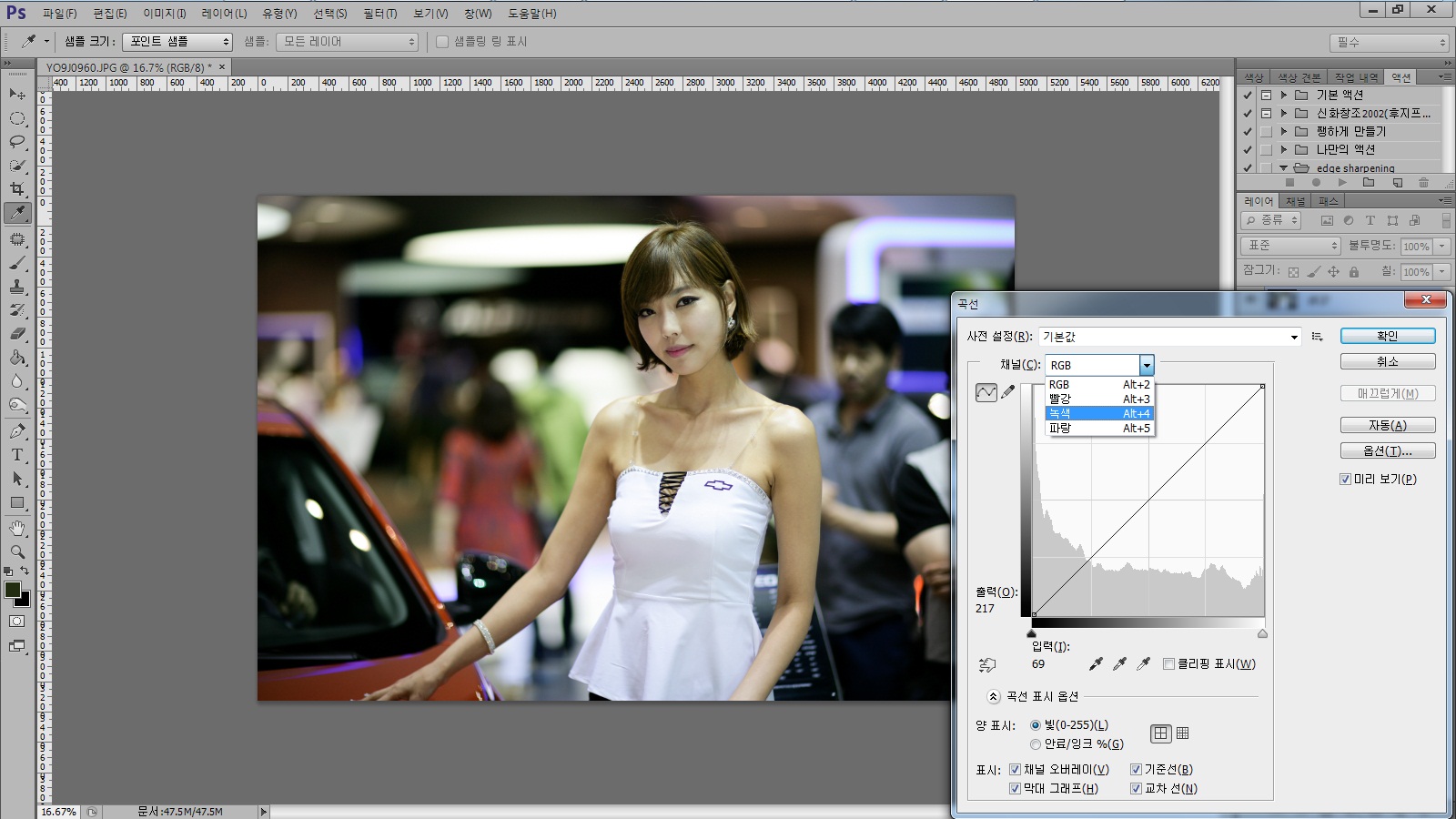Click the 확인 button in Curves dialog
Screen dimensions: 1456x819
pos(1387,337)
